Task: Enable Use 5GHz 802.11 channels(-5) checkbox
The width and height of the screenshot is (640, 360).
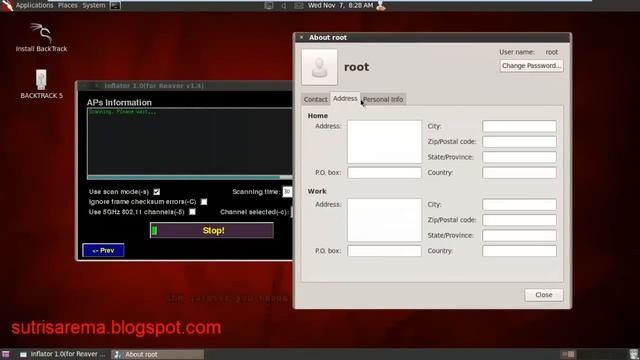Action: (x=192, y=212)
